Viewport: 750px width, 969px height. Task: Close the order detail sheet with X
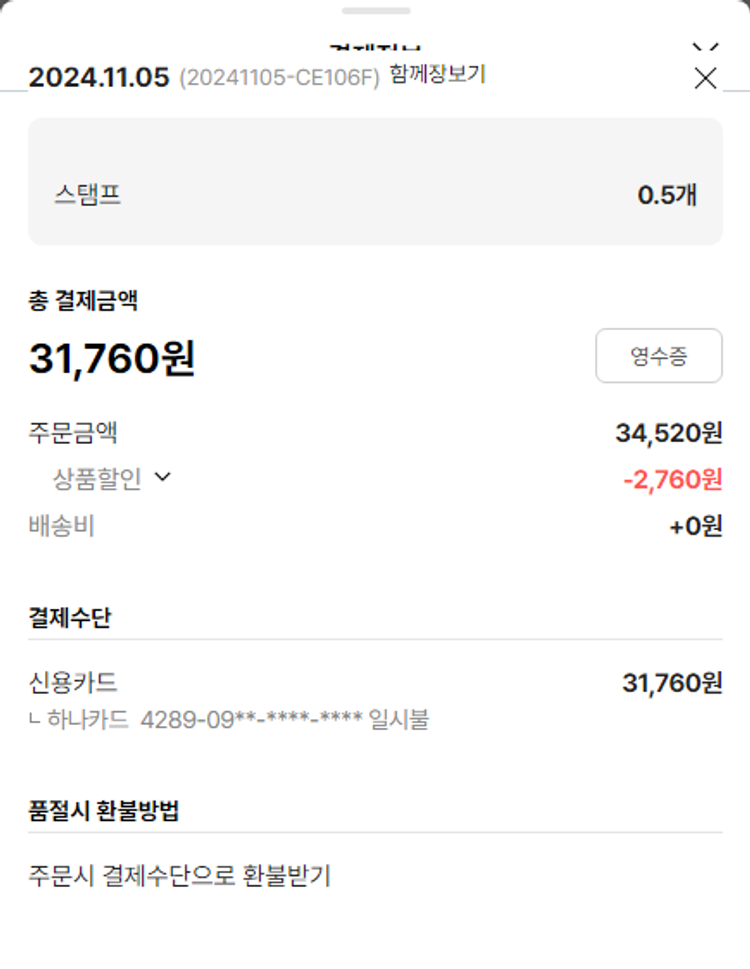[x=705, y=78]
